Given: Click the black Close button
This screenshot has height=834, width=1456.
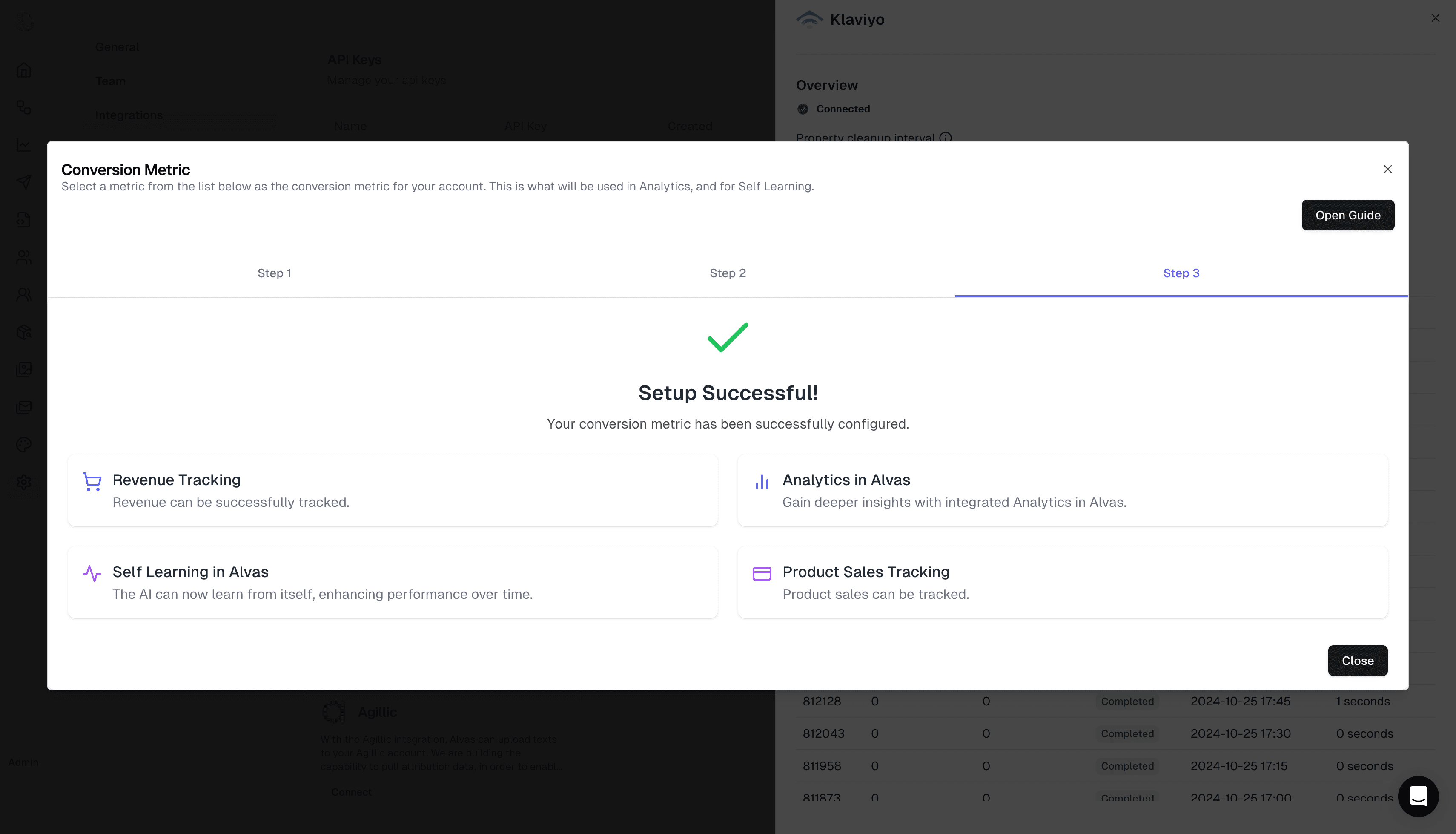Looking at the screenshot, I should click(1358, 661).
